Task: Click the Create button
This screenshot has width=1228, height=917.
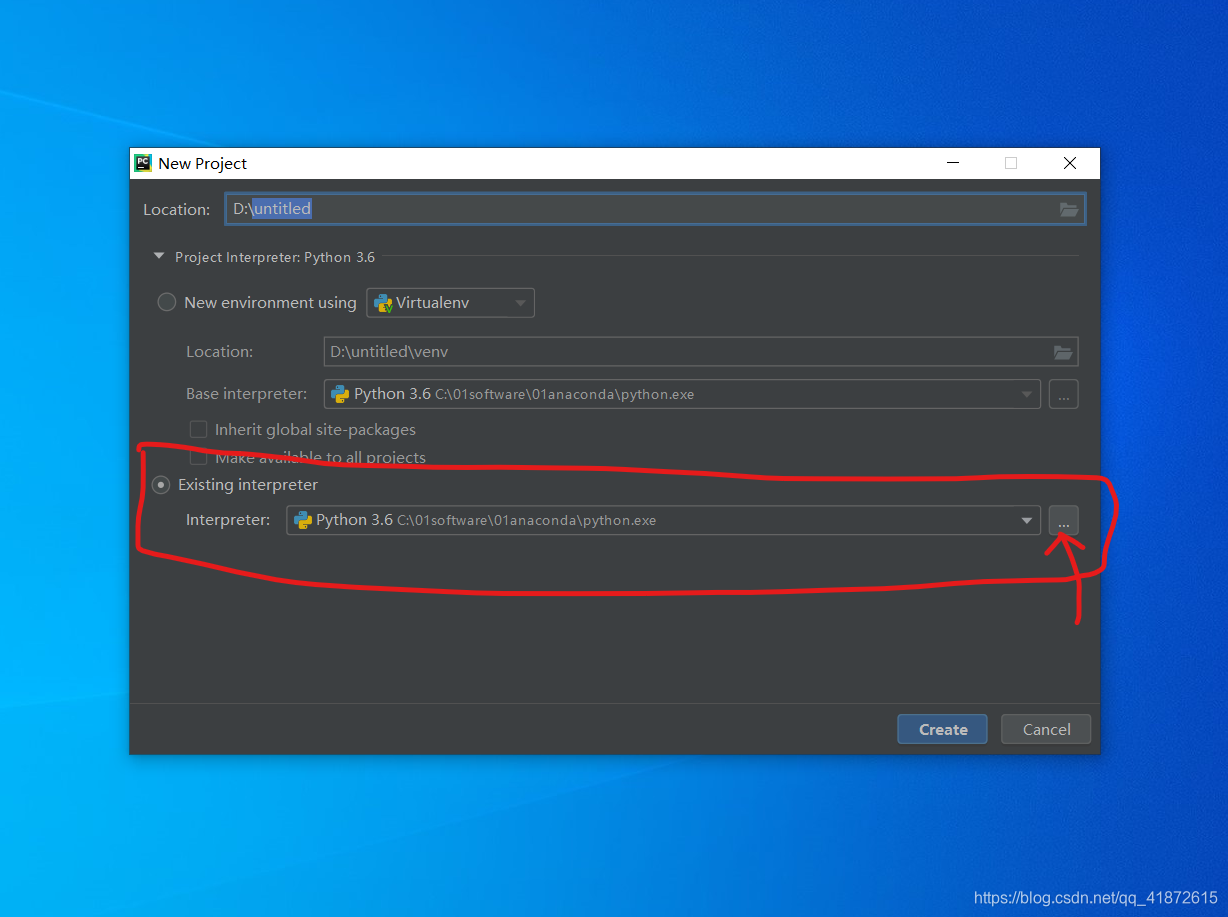Action: [942, 729]
